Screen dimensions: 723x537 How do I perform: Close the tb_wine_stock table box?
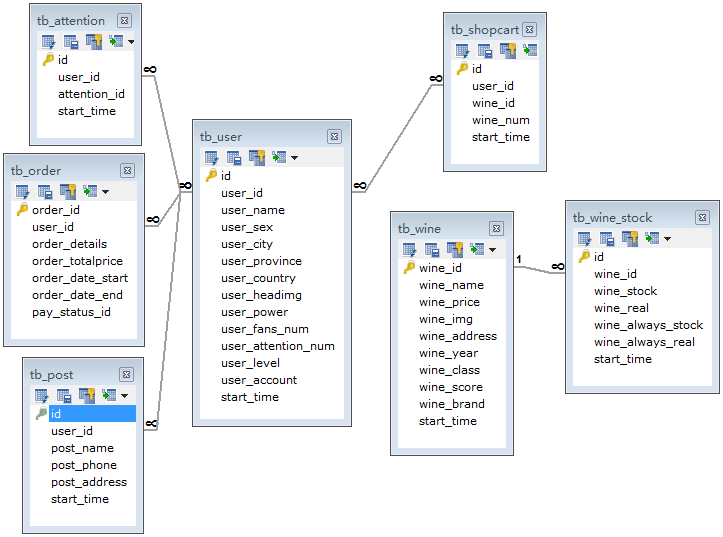point(702,218)
